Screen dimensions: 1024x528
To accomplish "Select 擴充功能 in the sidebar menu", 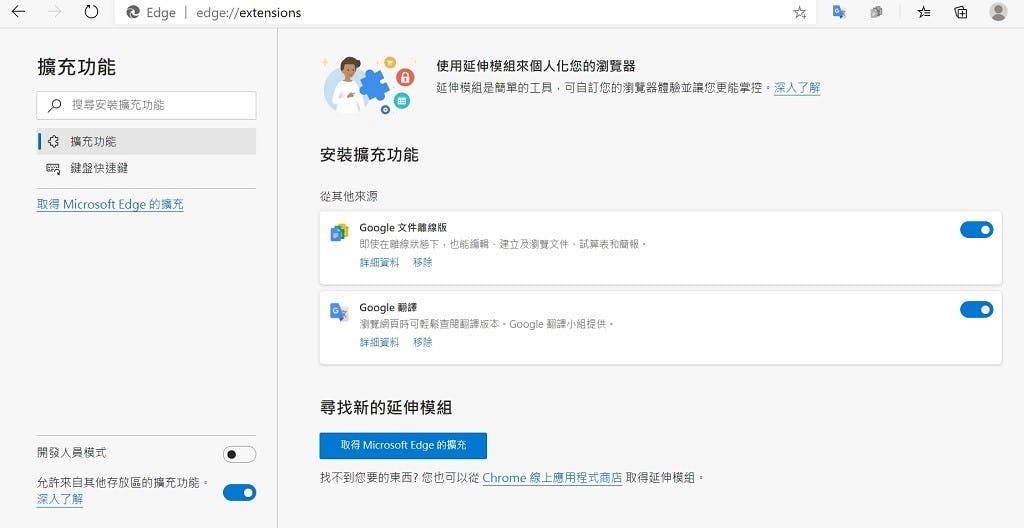I will tap(146, 141).
